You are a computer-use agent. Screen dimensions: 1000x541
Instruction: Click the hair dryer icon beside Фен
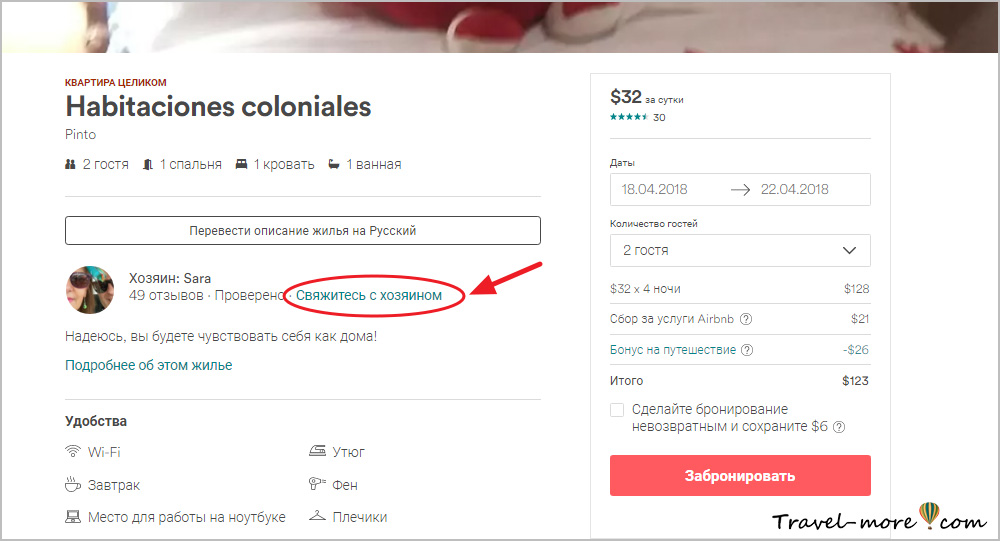(317, 485)
